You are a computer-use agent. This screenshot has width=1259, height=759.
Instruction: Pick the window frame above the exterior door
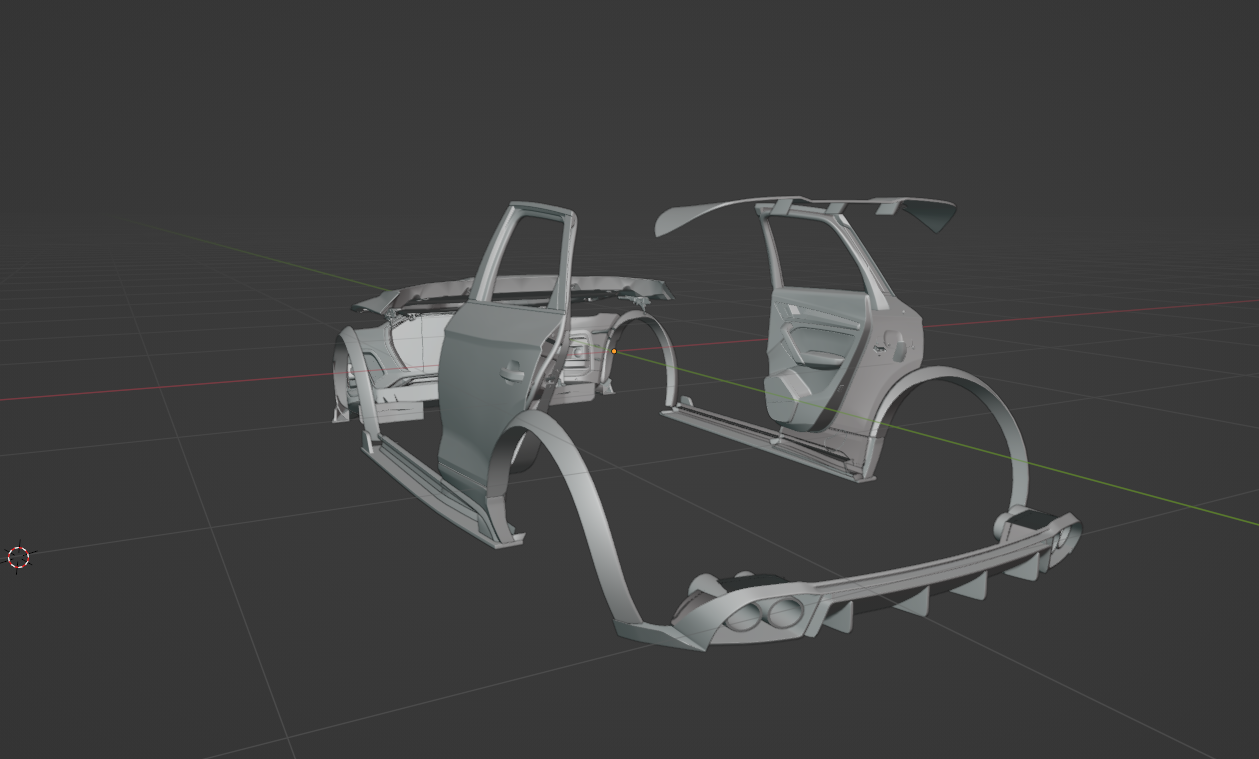[x=527, y=250]
